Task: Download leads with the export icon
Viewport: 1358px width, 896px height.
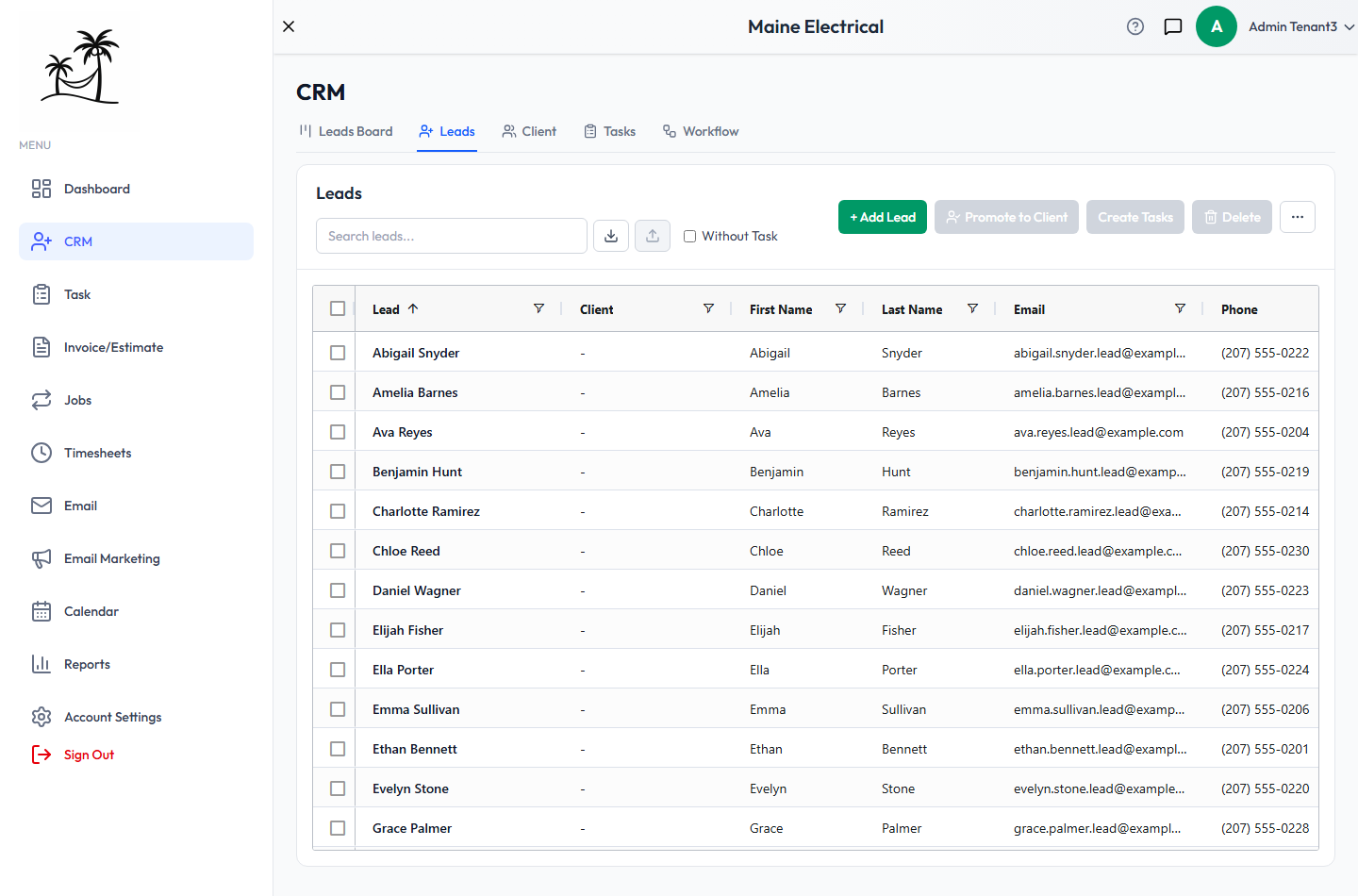Action: click(x=611, y=236)
